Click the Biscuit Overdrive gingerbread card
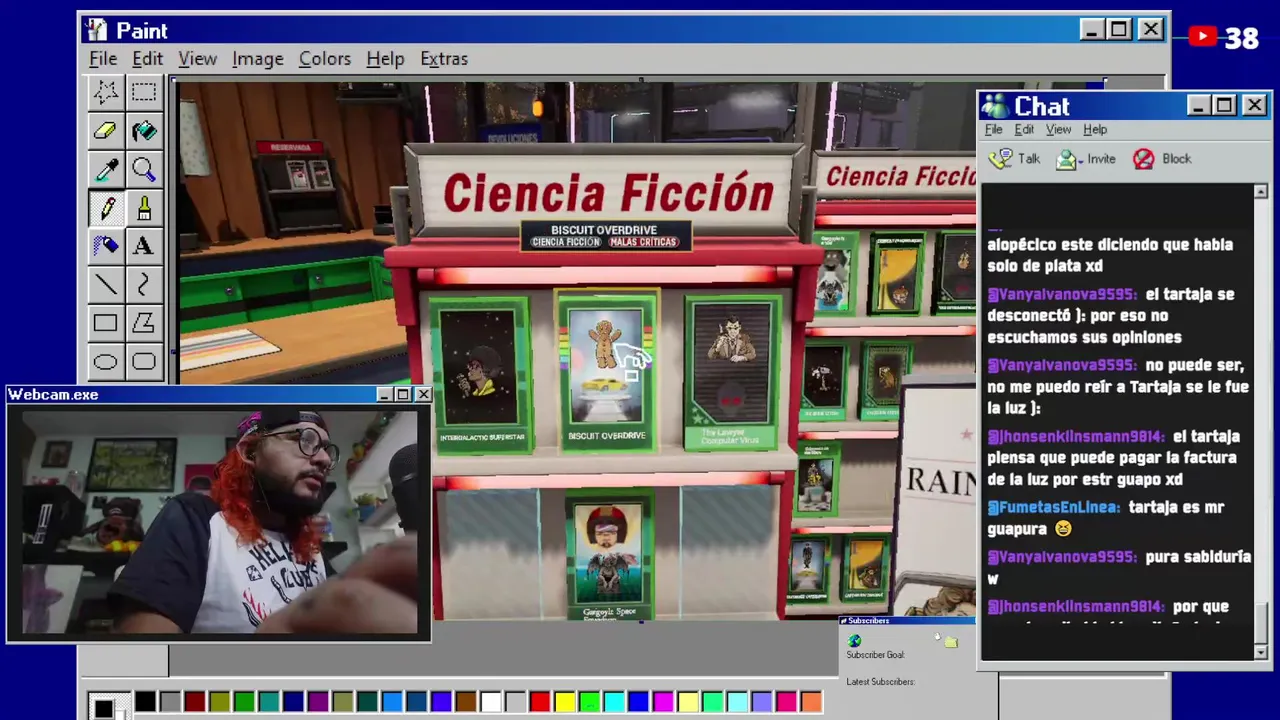Image resolution: width=1280 pixels, height=720 pixels. (606, 371)
